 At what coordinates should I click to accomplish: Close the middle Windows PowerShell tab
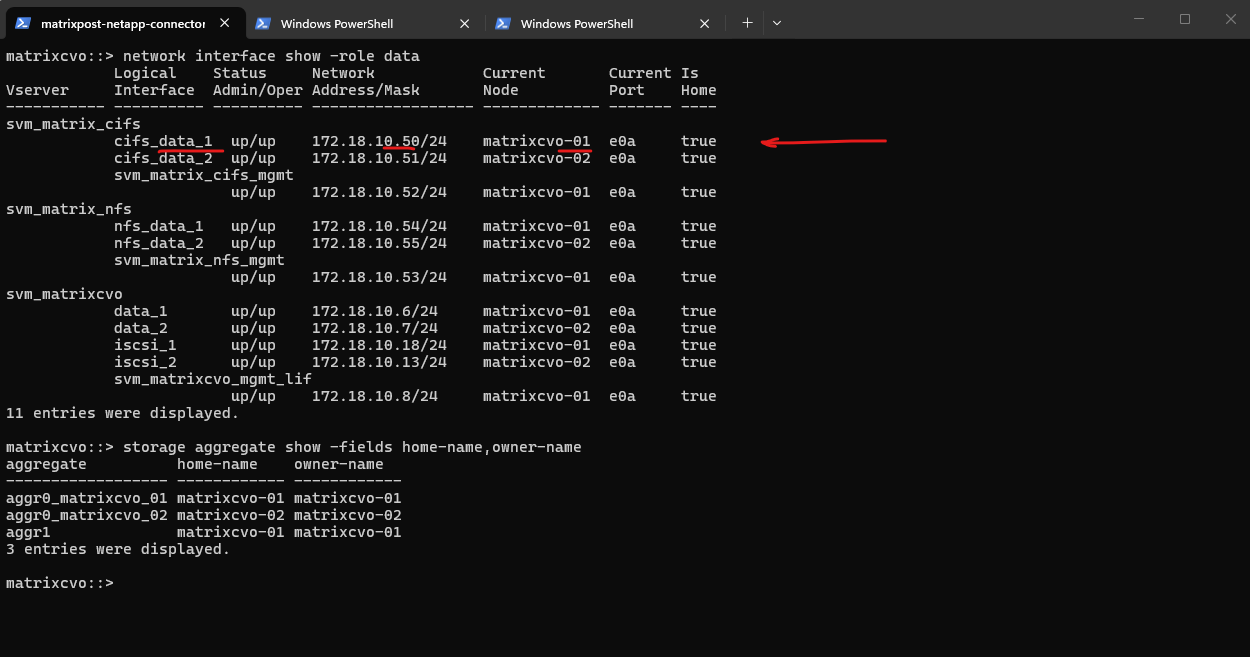(x=464, y=23)
